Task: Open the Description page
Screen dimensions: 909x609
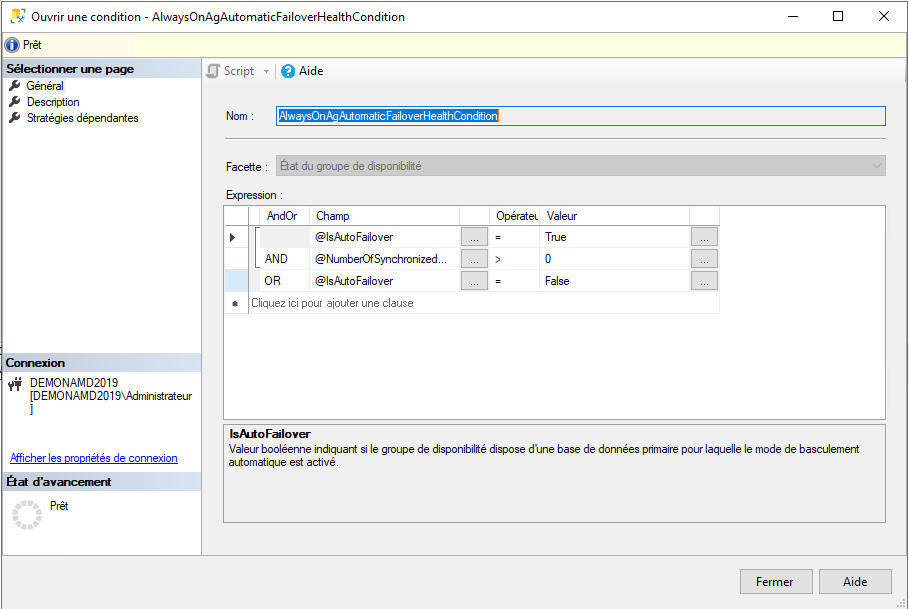Action: tap(53, 102)
